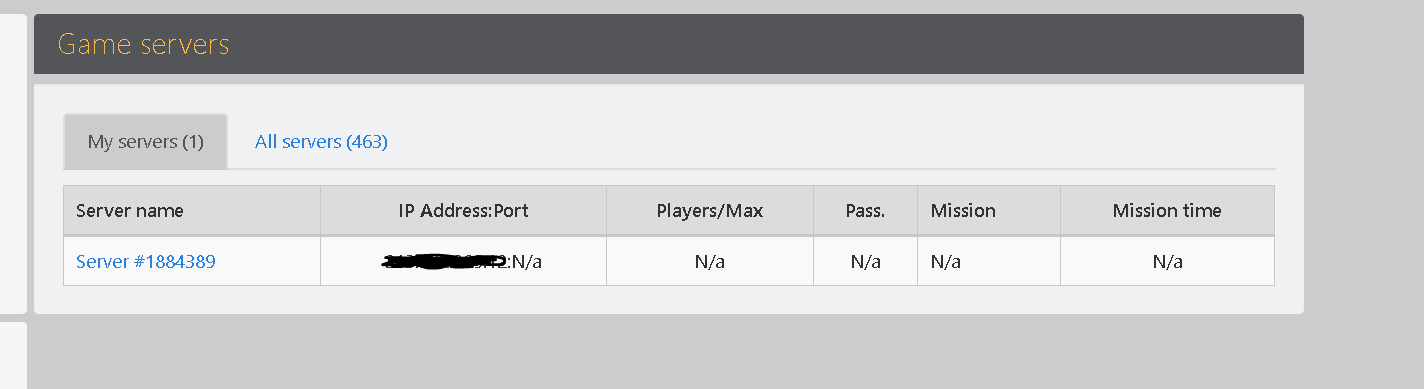Open the All servers (463) tab

(x=321, y=142)
